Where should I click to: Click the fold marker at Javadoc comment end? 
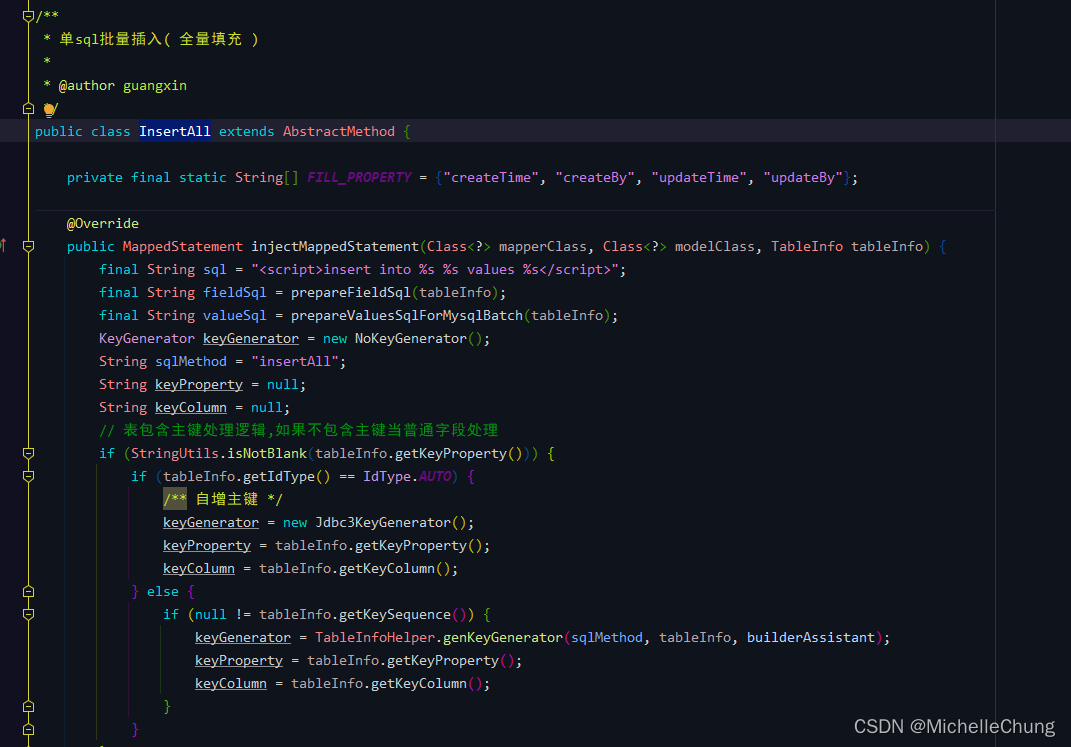28,108
